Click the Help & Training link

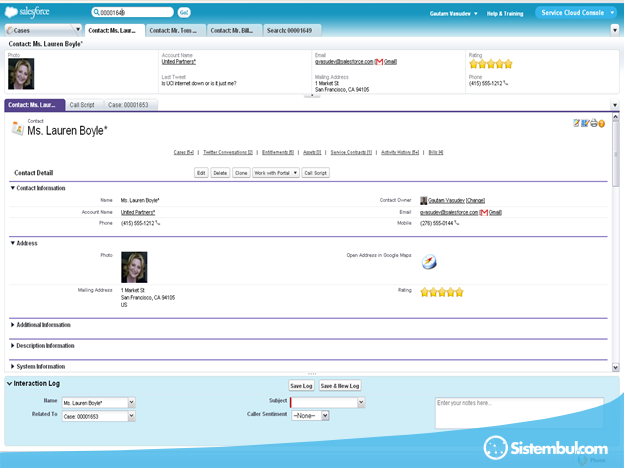[505, 14]
